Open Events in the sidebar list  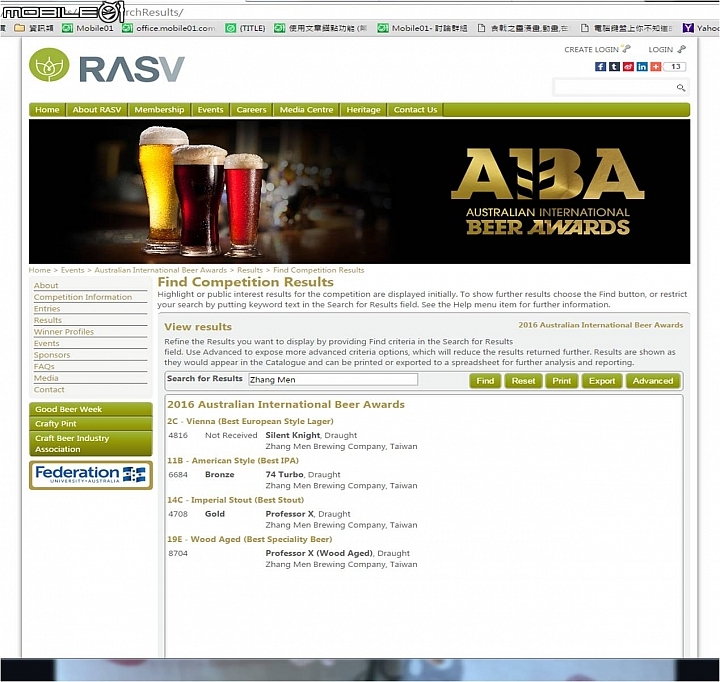pyautogui.click(x=46, y=343)
